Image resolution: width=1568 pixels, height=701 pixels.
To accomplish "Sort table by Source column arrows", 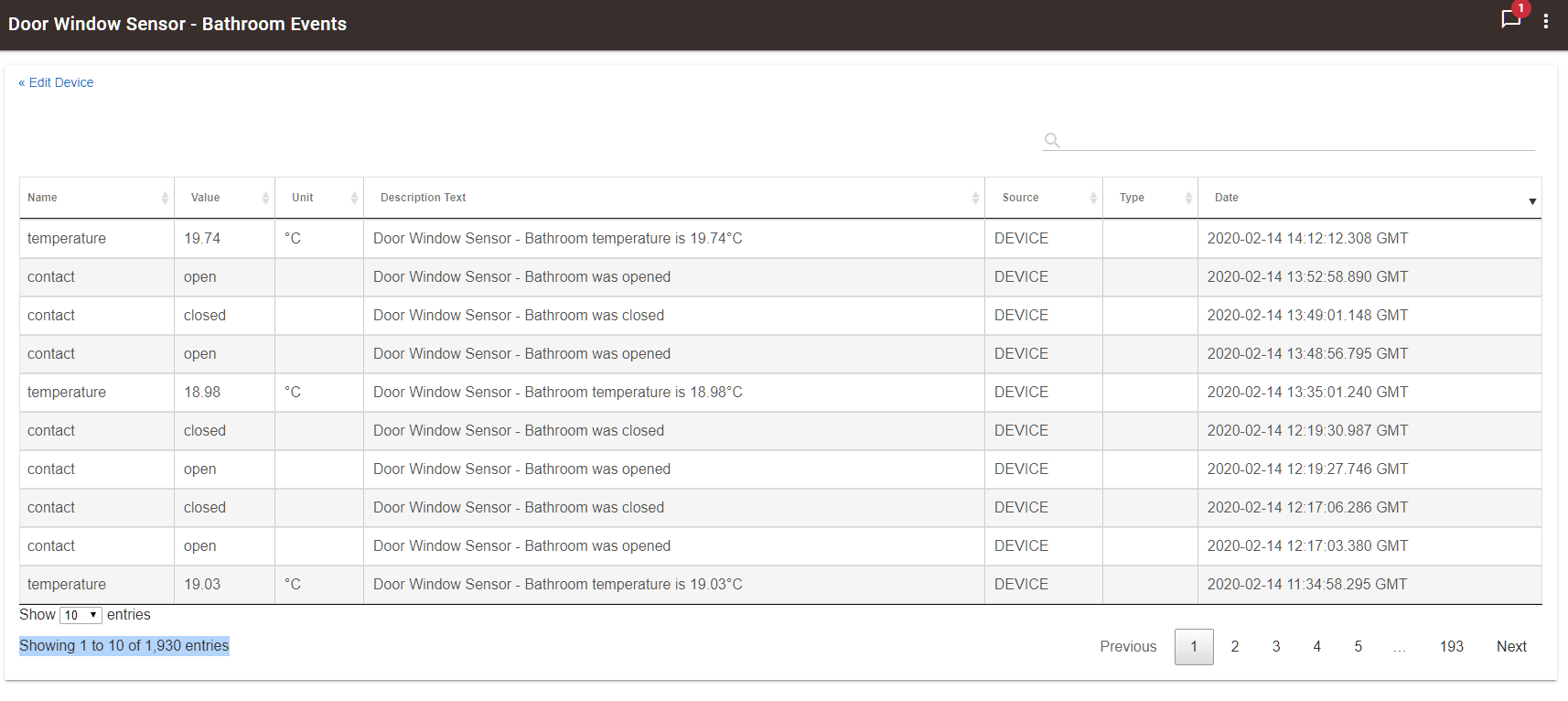I will (1093, 198).
